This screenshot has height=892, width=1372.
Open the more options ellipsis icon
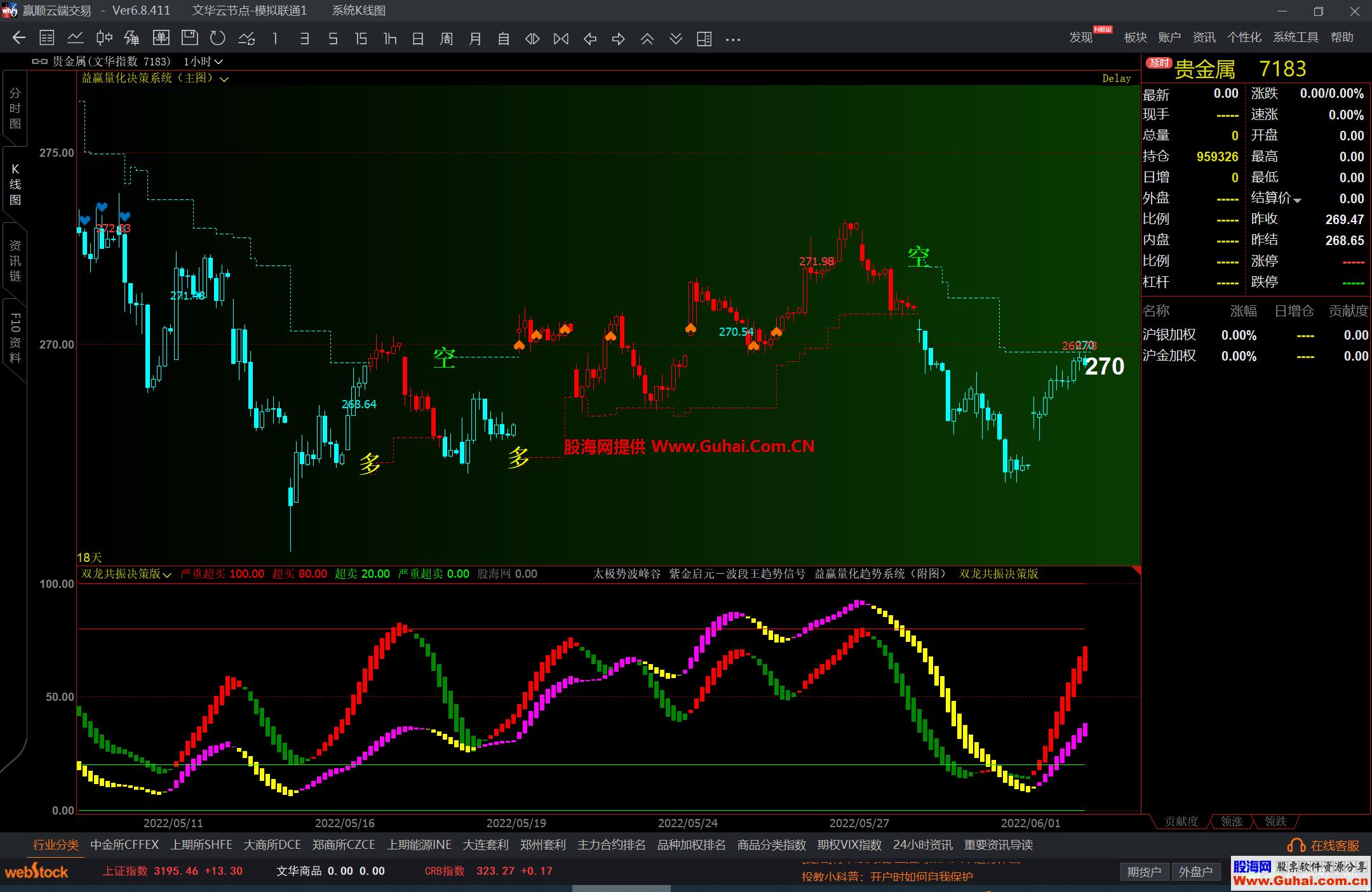[x=733, y=39]
